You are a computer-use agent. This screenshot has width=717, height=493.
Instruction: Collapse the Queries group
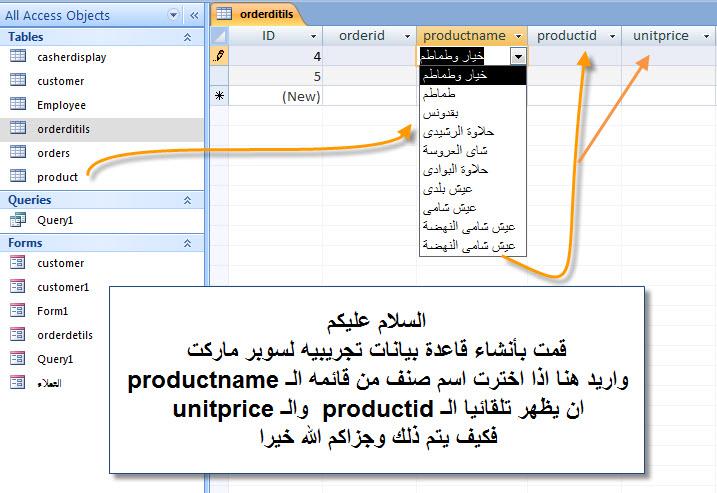pos(187,200)
